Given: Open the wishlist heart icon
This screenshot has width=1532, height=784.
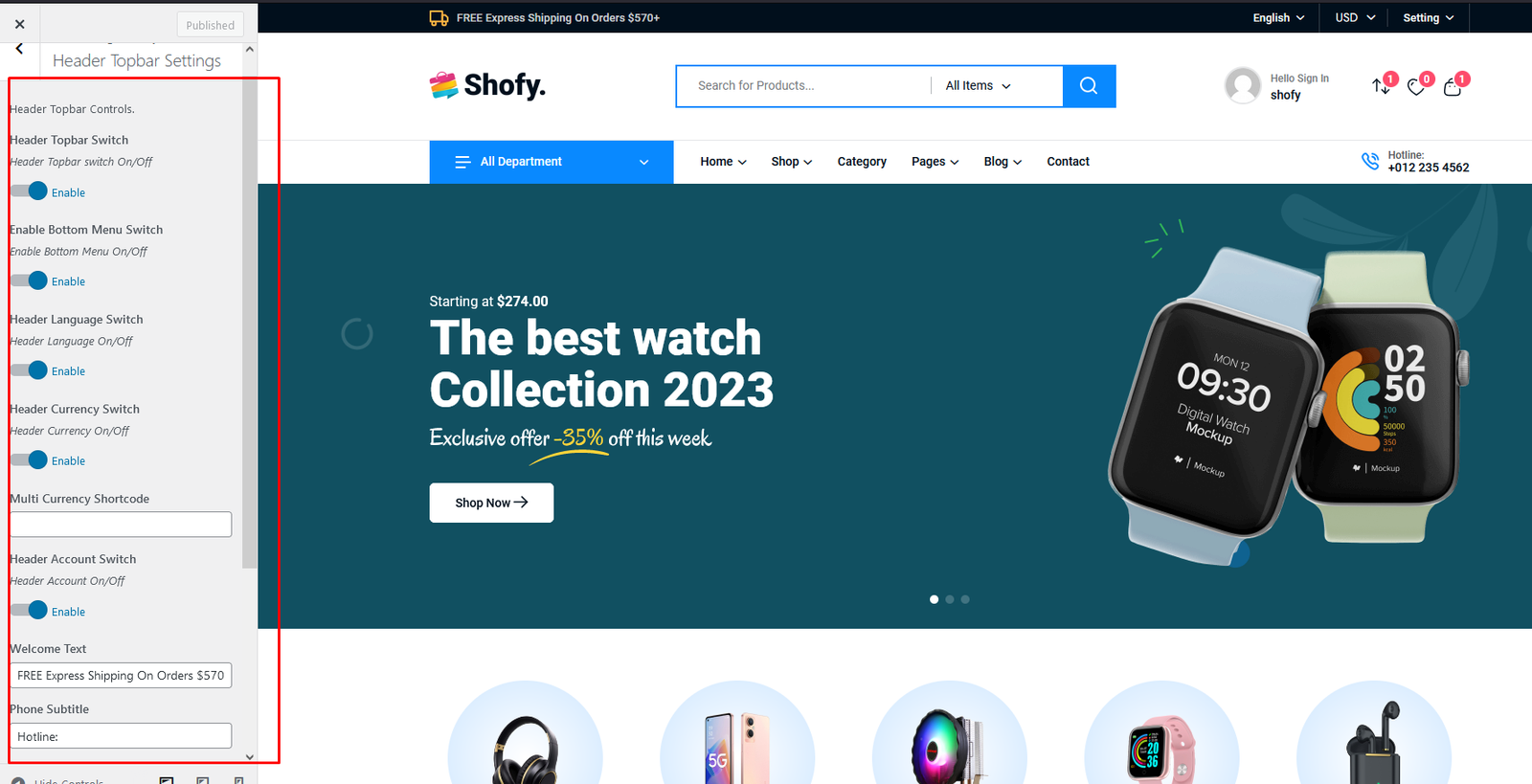Looking at the screenshot, I should (x=1416, y=88).
